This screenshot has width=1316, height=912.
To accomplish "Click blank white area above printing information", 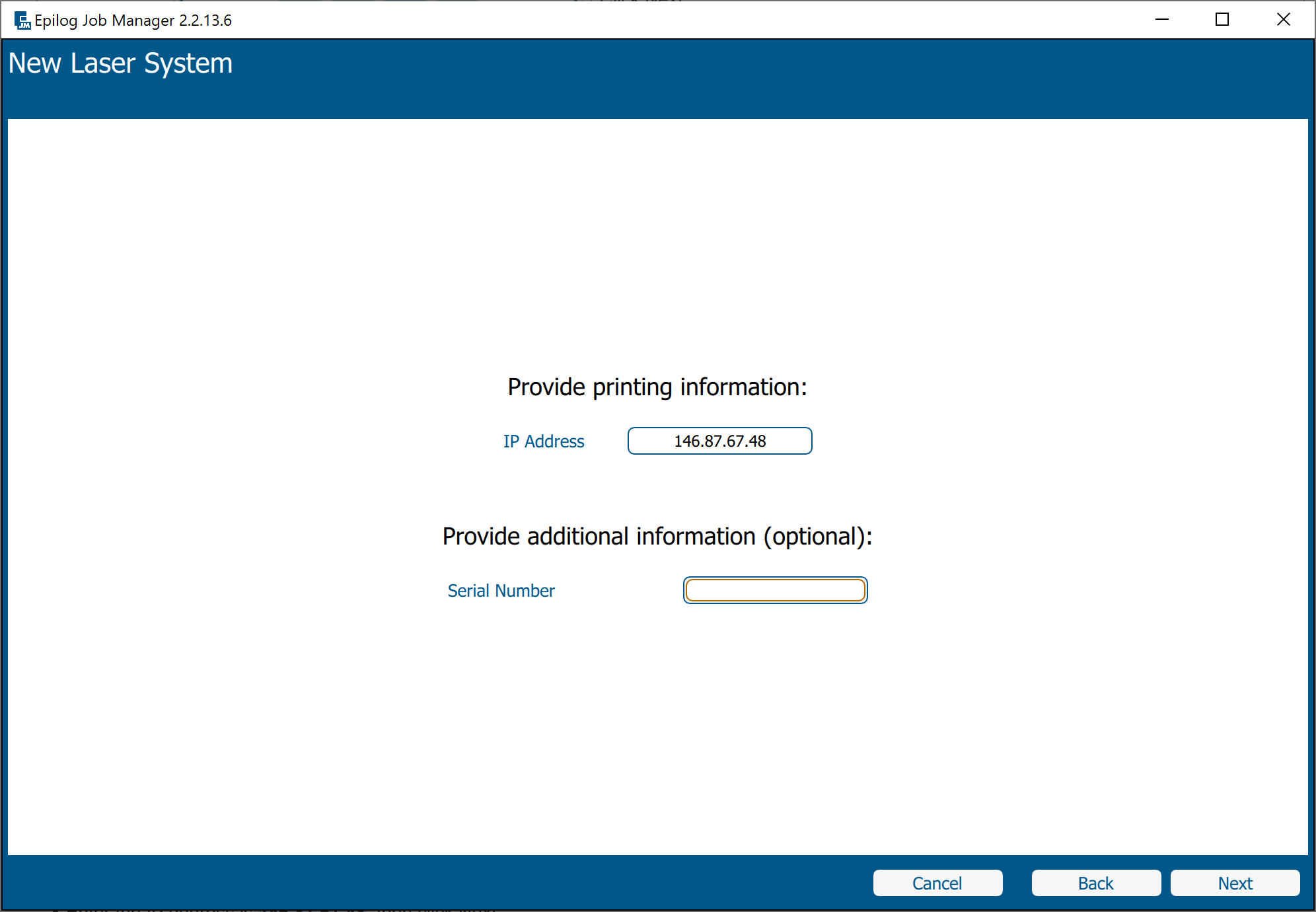I will [657, 251].
